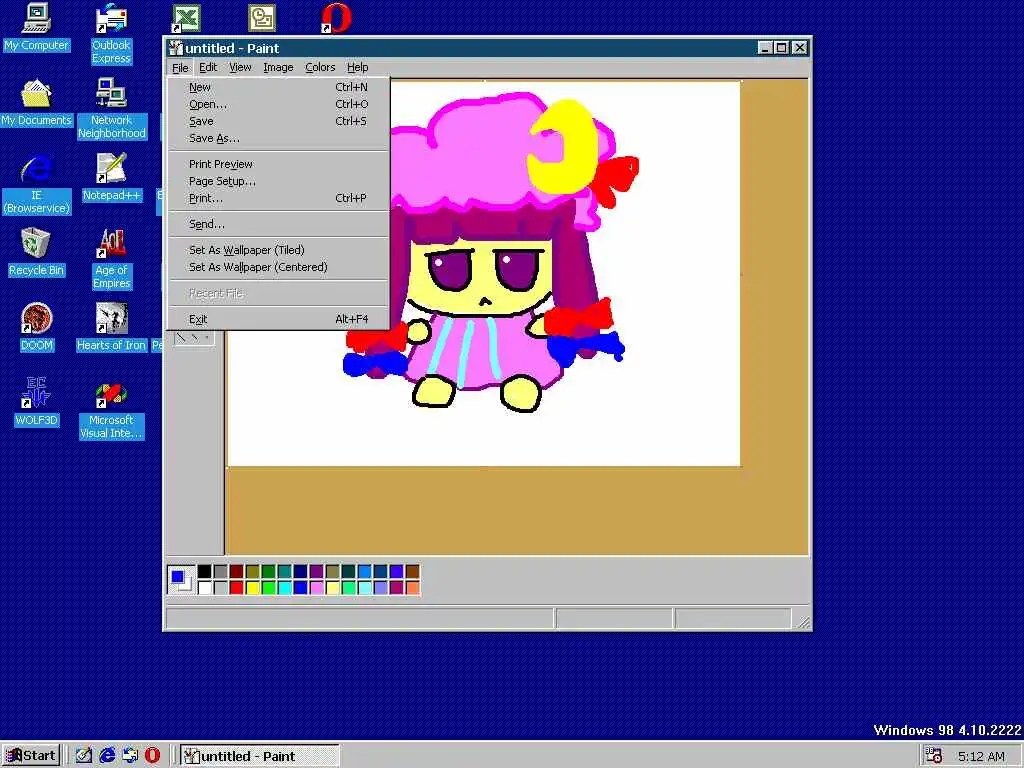
Task: Pick the bright green palette swatch
Action: tap(268, 588)
